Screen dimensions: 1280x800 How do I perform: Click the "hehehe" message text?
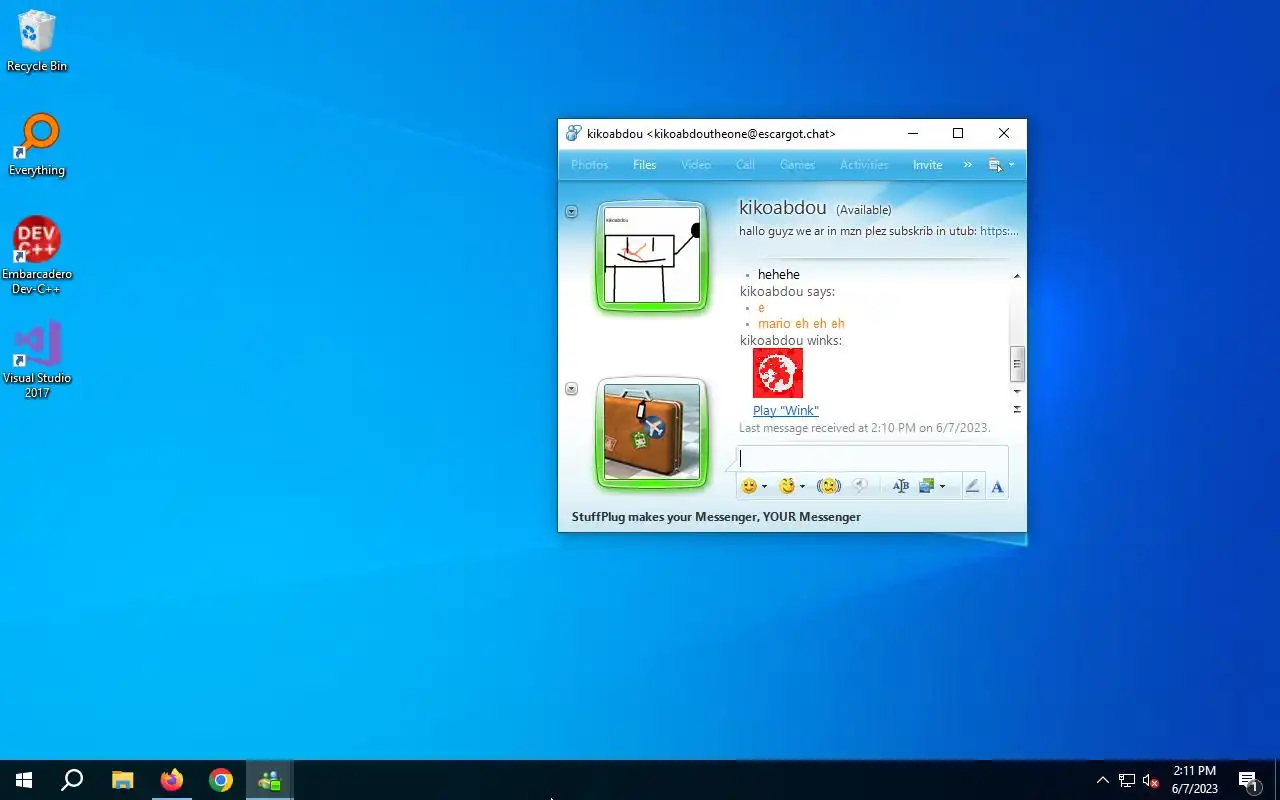point(779,274)
